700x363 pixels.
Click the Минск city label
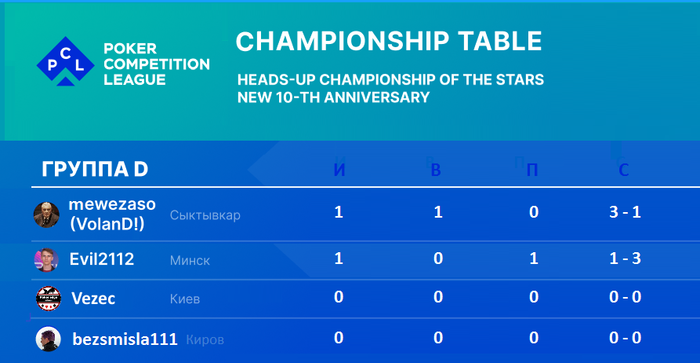click(190, 260)
